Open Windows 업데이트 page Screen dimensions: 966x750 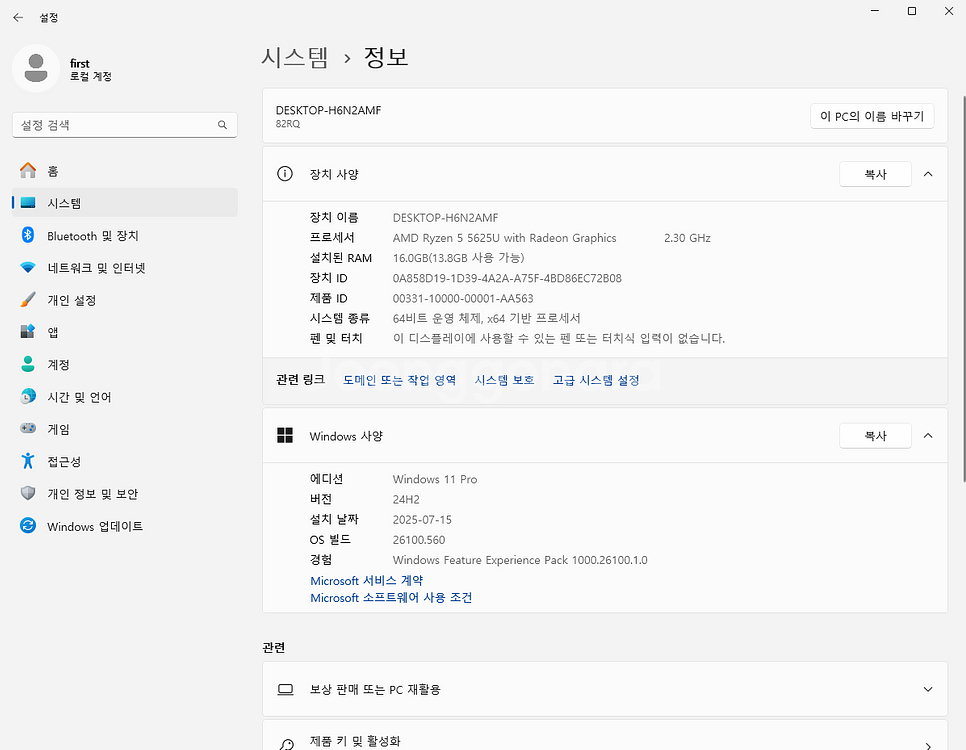(x=124, y=526)
